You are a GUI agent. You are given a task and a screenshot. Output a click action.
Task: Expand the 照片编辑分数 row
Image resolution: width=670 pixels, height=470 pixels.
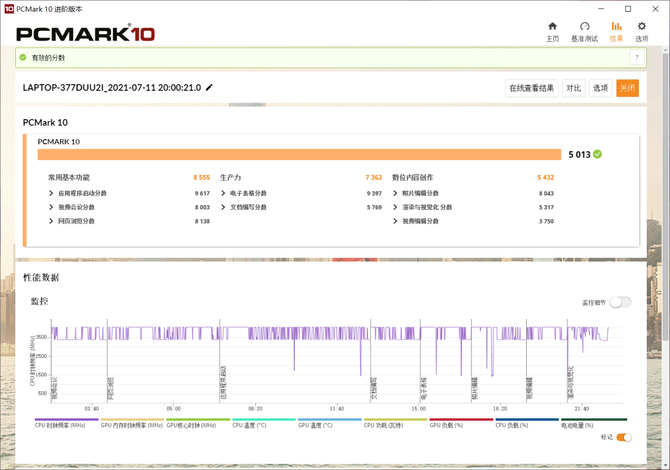tap(395, 193)
